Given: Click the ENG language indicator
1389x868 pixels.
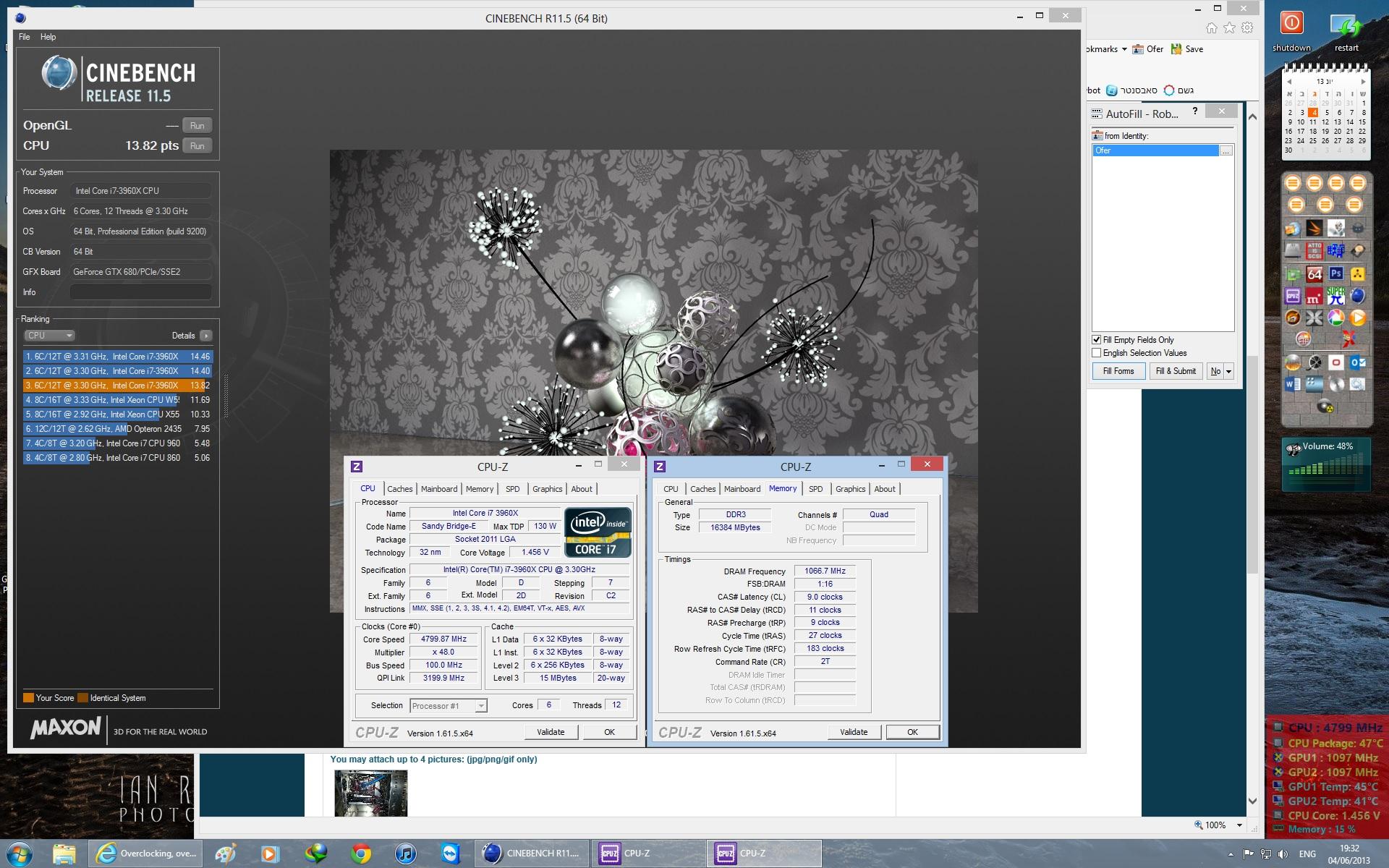Looking at the screenshot, I should click(1307, 854).
